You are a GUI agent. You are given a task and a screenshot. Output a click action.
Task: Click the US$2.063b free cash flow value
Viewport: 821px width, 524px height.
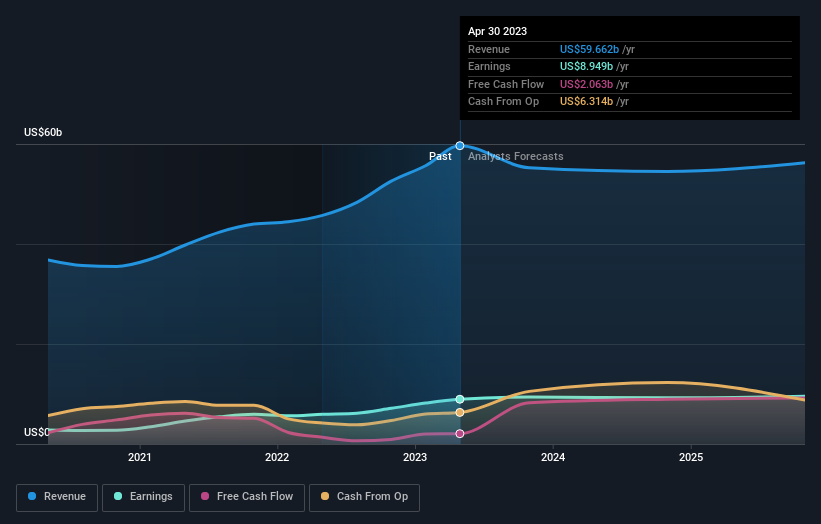(x=586, y=84)
